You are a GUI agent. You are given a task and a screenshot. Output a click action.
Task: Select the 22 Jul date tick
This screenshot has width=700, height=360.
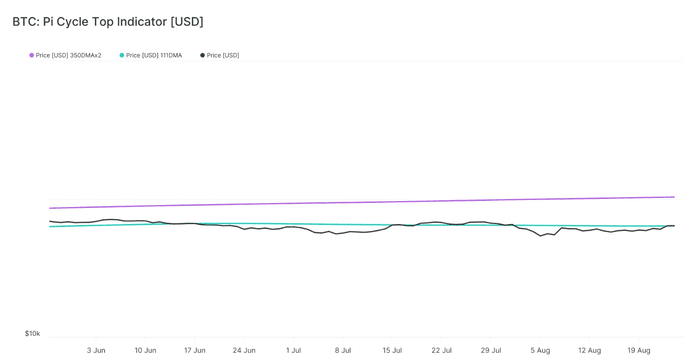[x=442, y=351]
